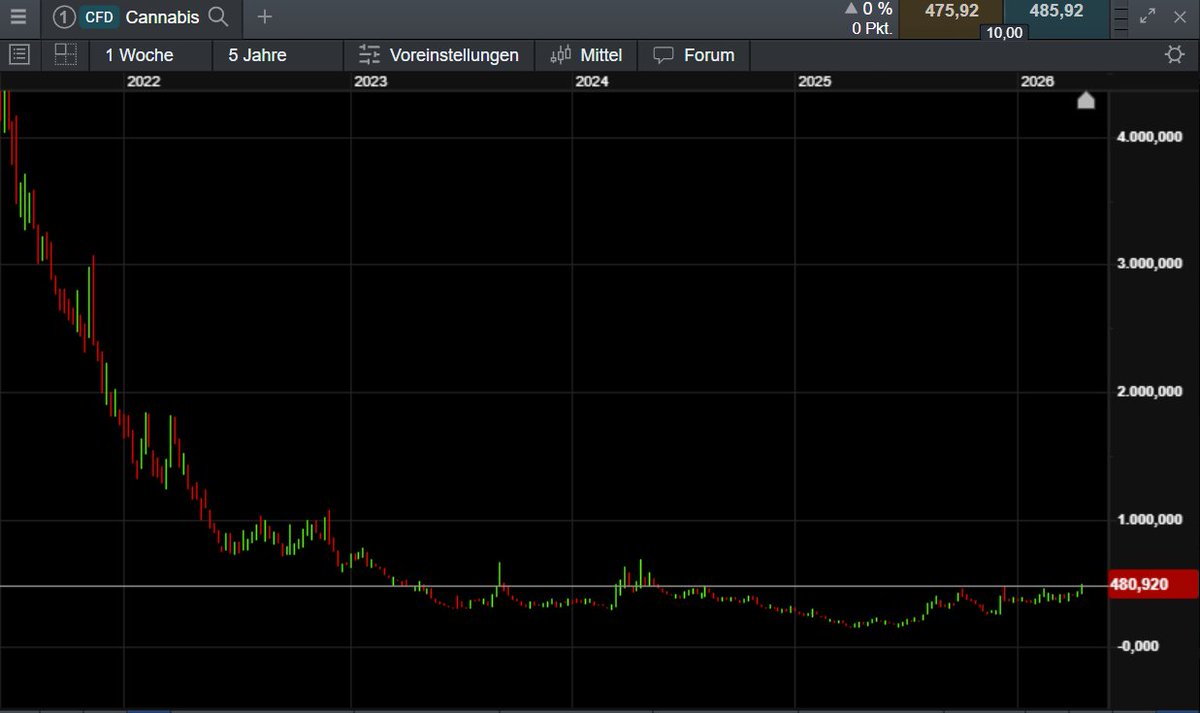Screen dimensions: 1200x713
Task: Click the 2025 time axis label
Action: (x=815, y=82)
